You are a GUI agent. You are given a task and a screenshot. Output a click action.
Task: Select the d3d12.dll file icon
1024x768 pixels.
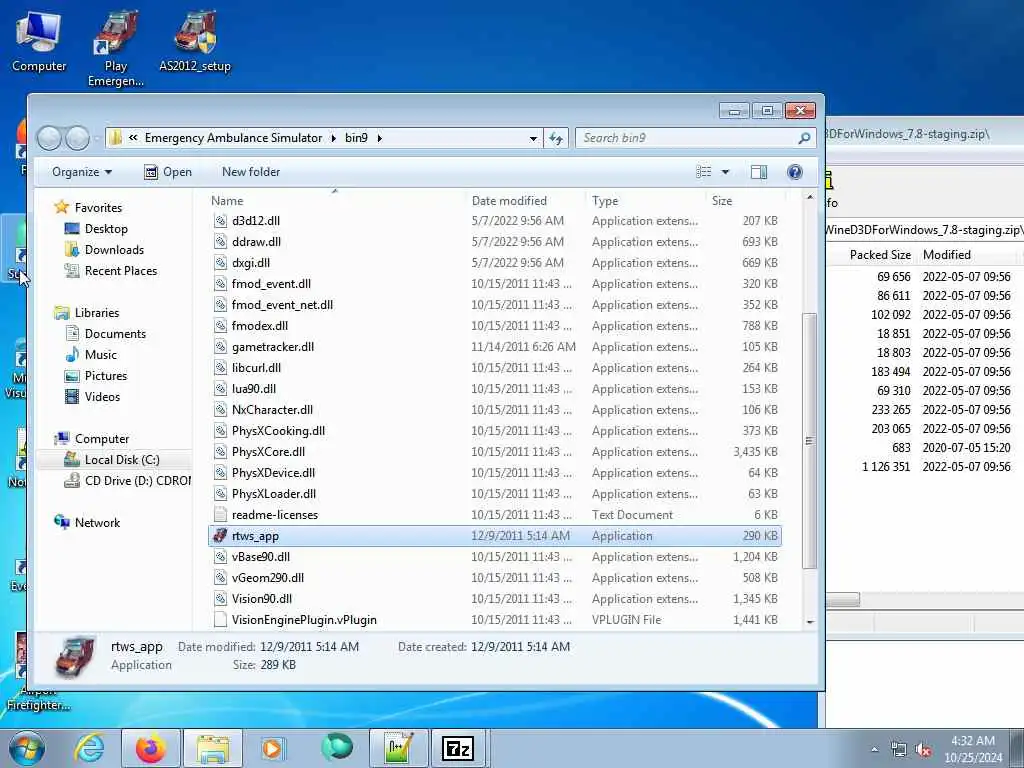[x=221, y=221]
